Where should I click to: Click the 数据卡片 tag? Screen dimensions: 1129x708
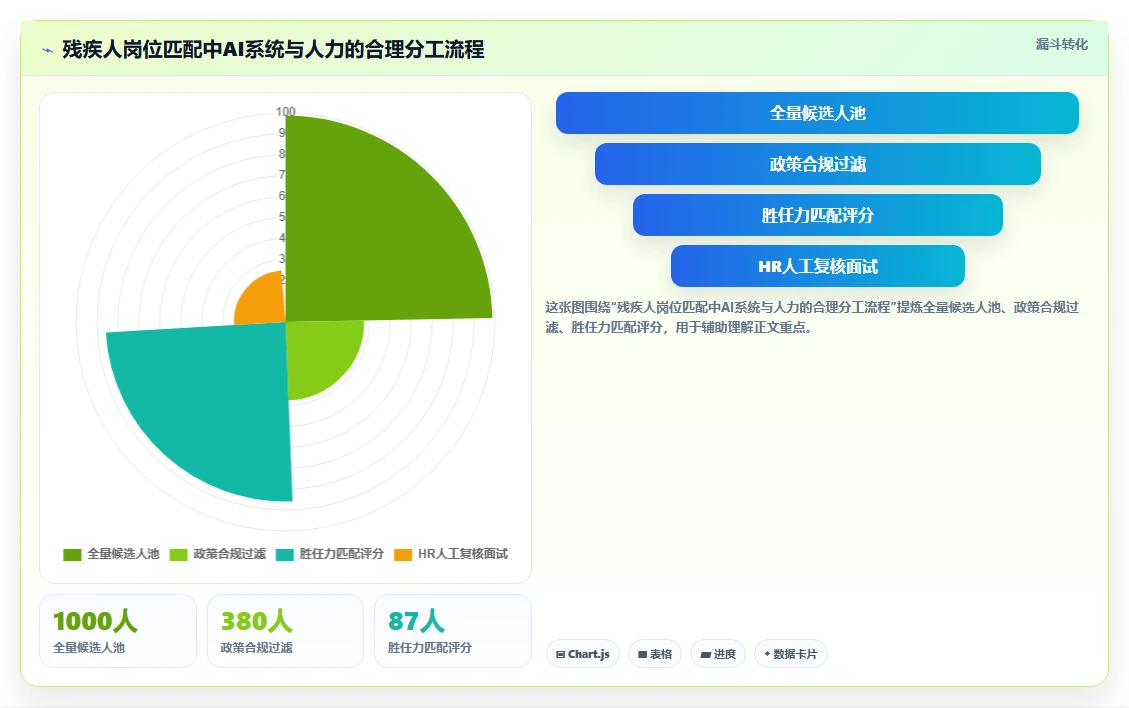click(791, 654)
